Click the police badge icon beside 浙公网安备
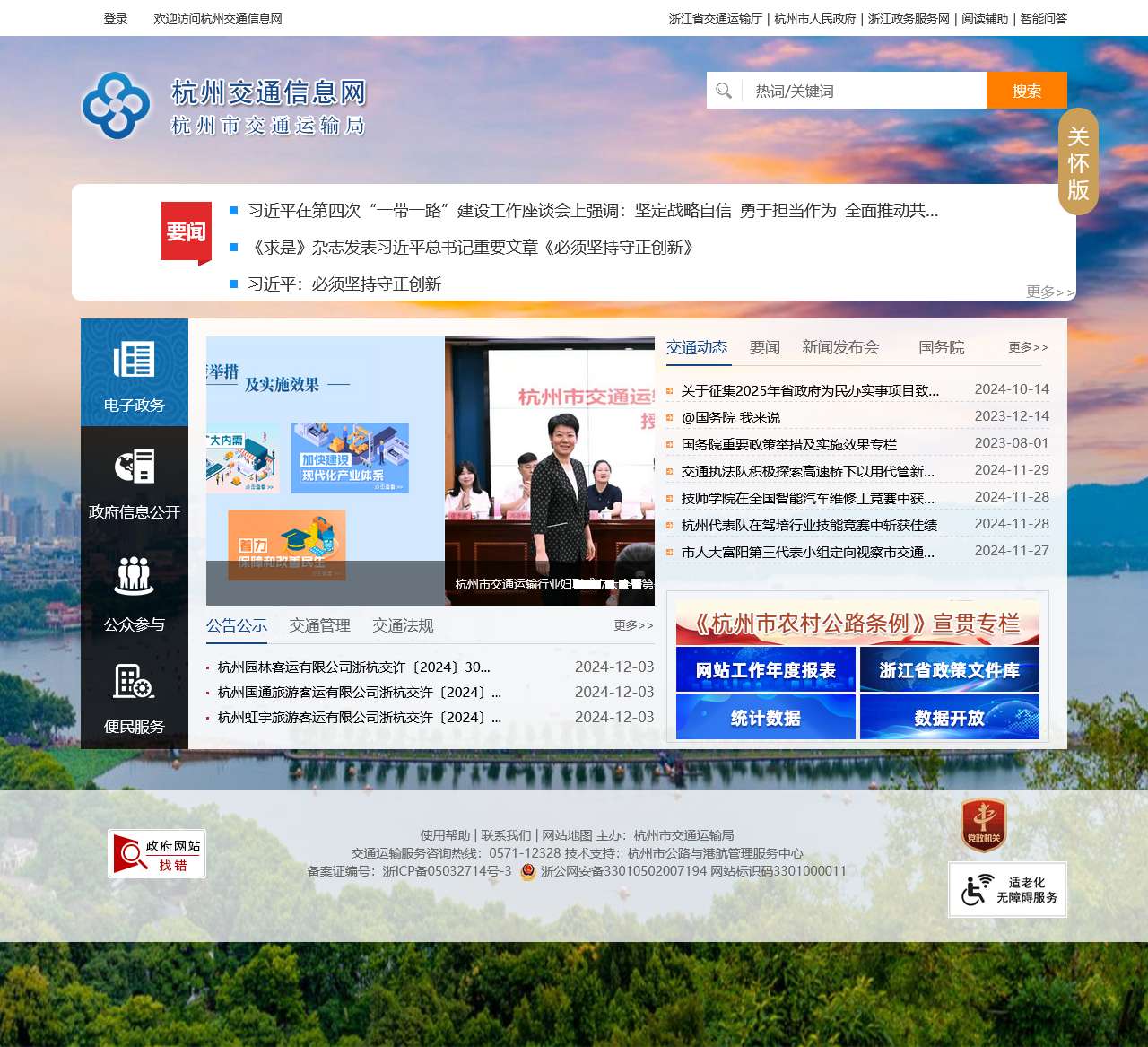The width and height of the screenshot is (1148, 1047). coord(528,871)
